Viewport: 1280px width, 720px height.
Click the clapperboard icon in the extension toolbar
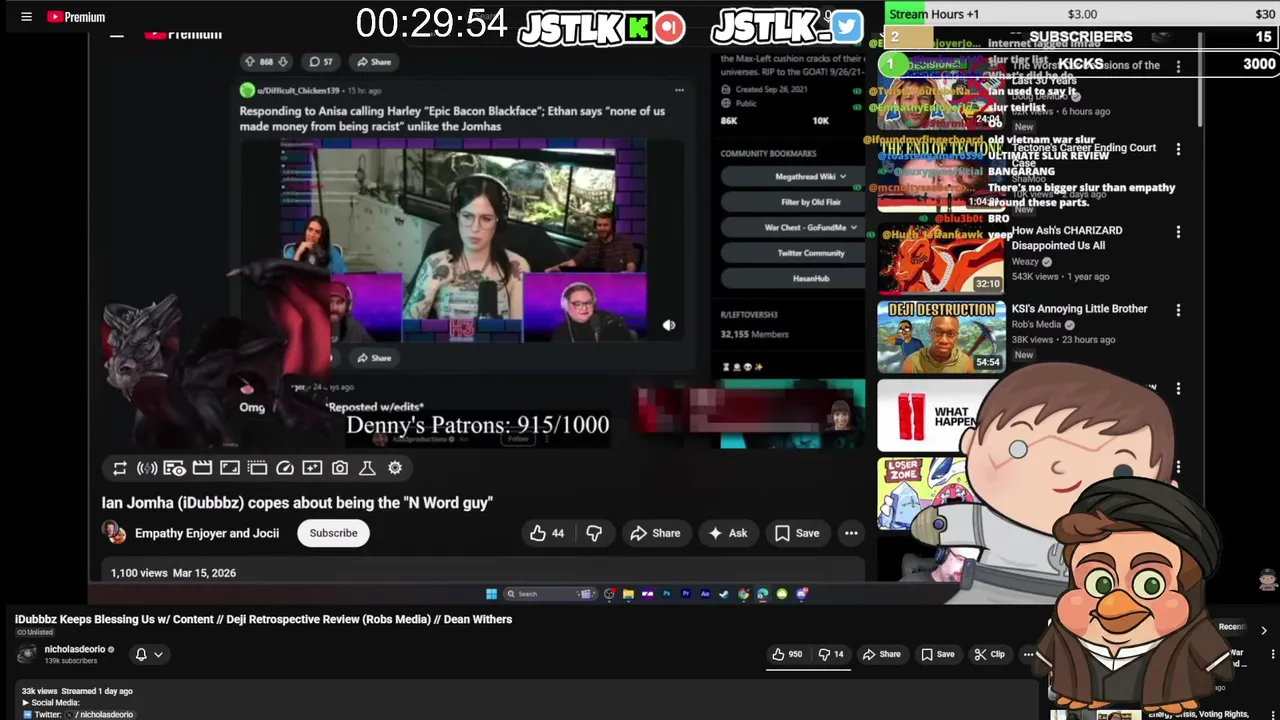[x=202, y=468]
